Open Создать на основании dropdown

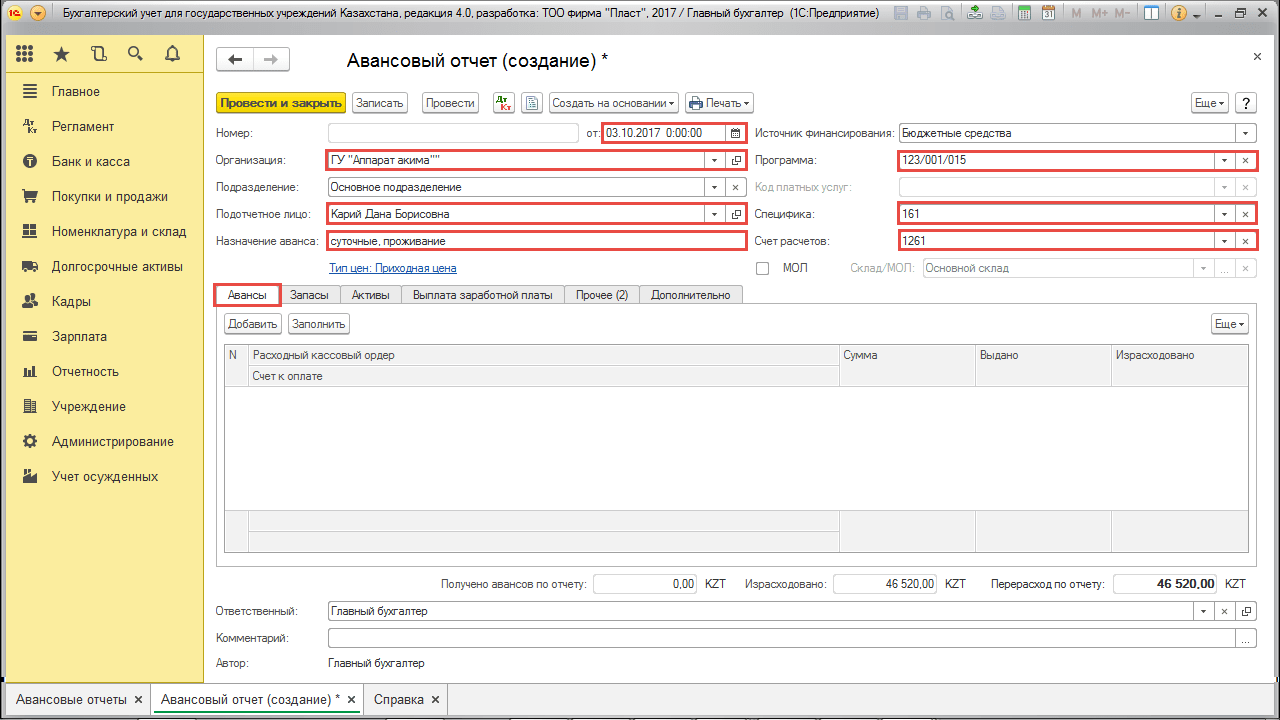614,103
